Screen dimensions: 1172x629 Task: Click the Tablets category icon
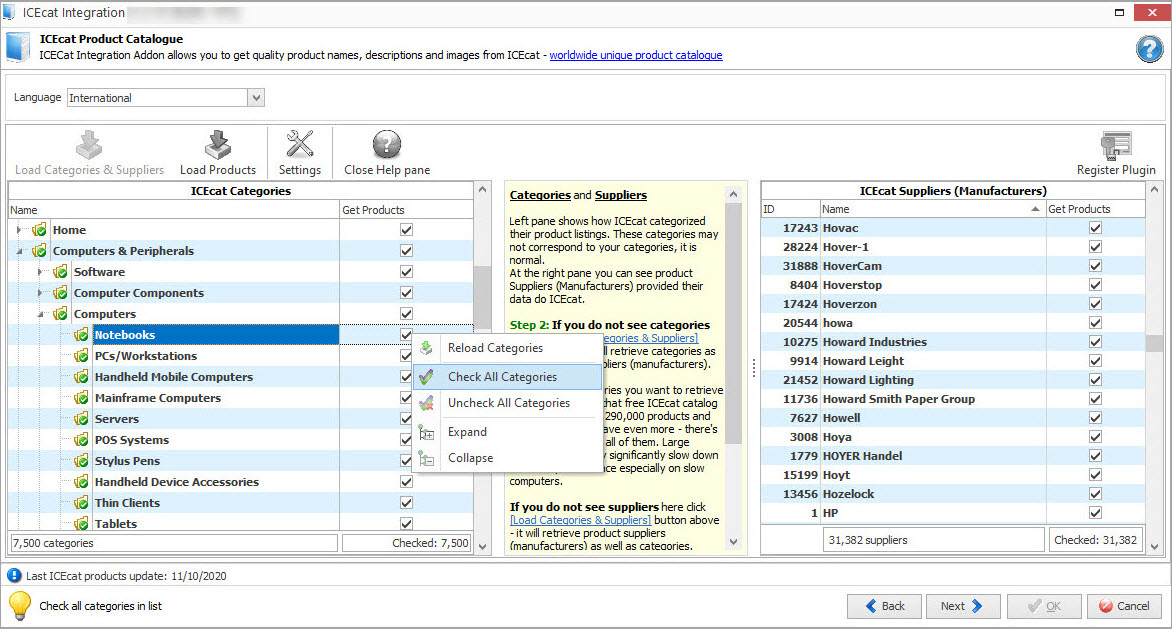[x=81, y=523]
